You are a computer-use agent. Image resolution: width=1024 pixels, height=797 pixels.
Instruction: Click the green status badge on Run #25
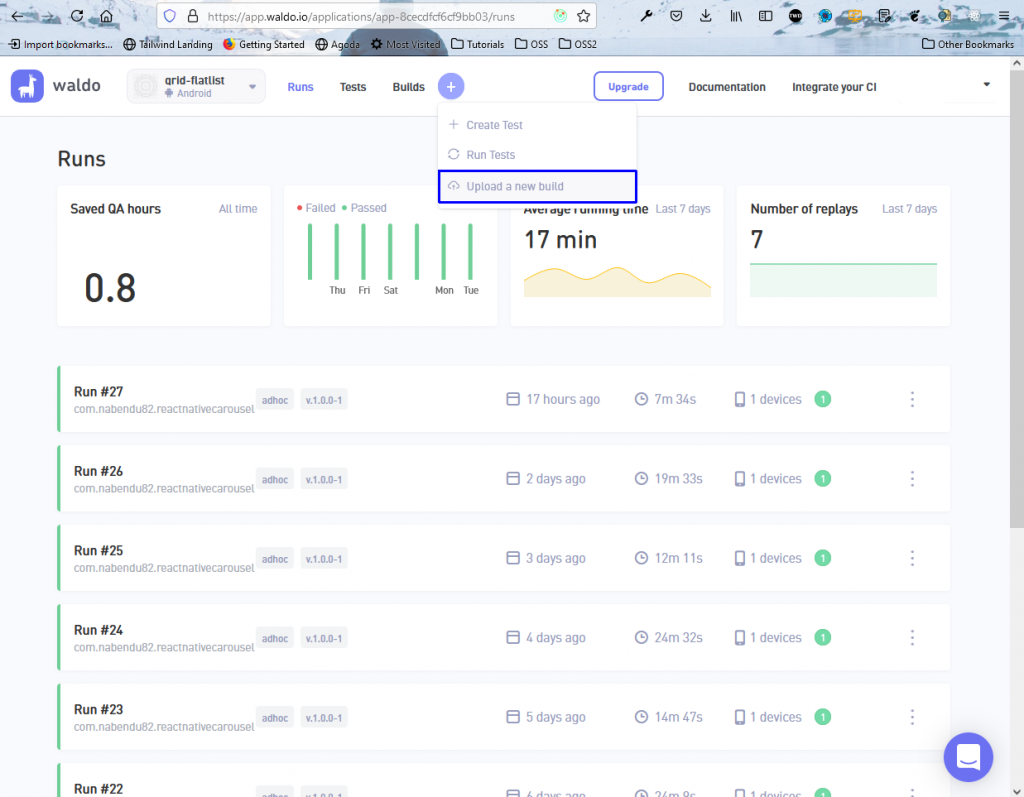(823, 558)
